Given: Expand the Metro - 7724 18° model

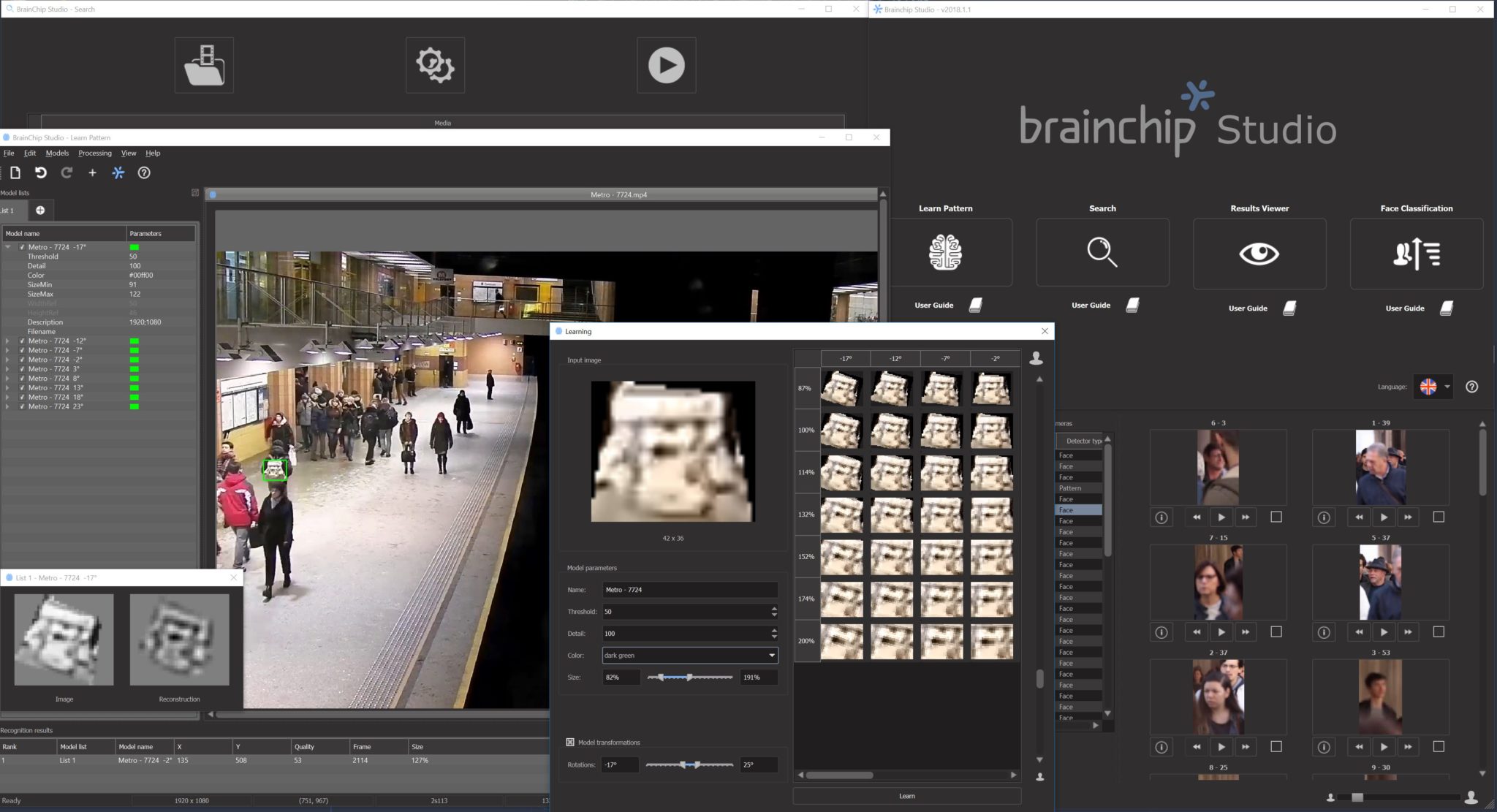Looking at the screenshot, I should click(8, 398).
